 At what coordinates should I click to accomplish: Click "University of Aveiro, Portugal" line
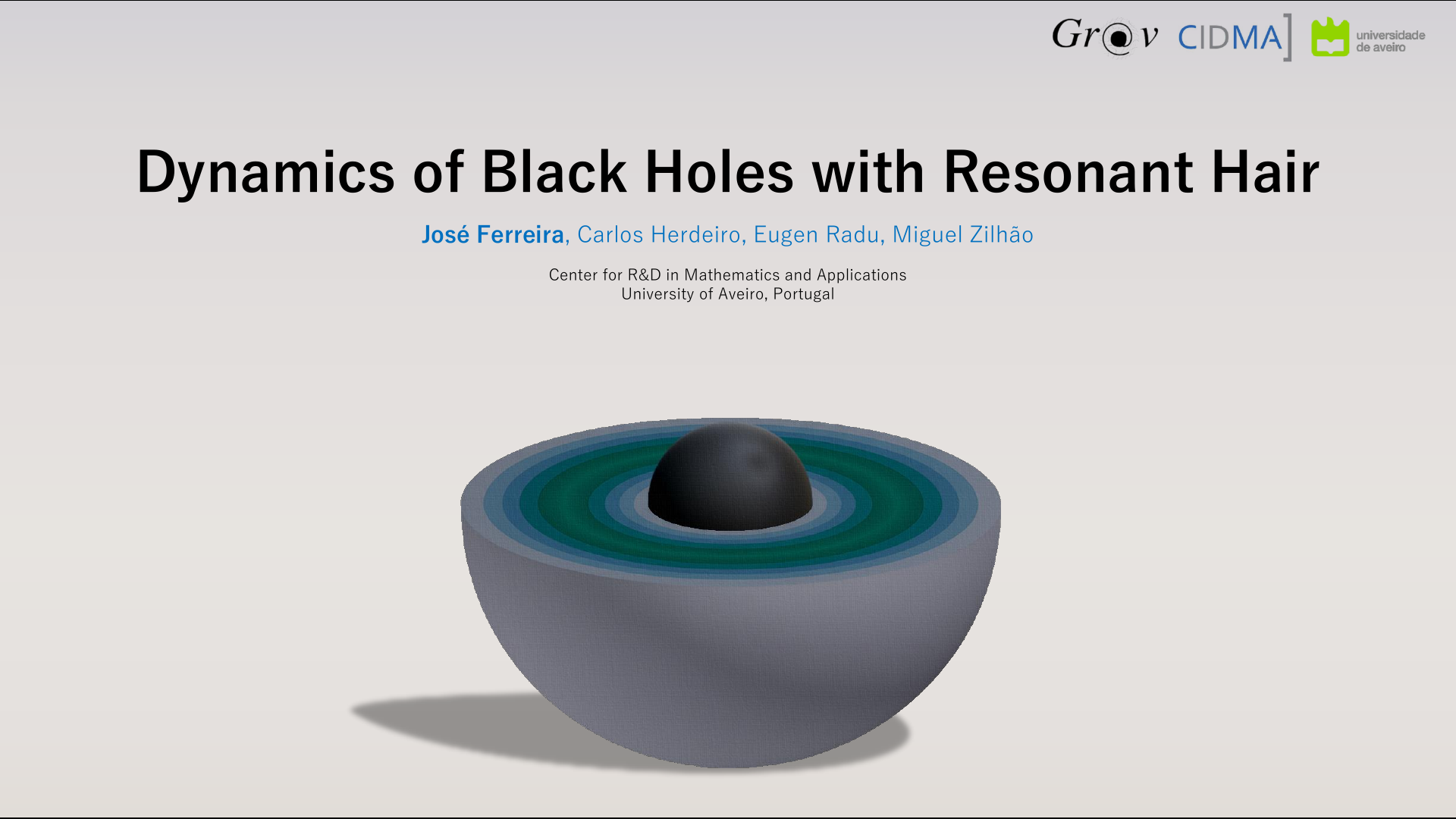tap(727, 293)
